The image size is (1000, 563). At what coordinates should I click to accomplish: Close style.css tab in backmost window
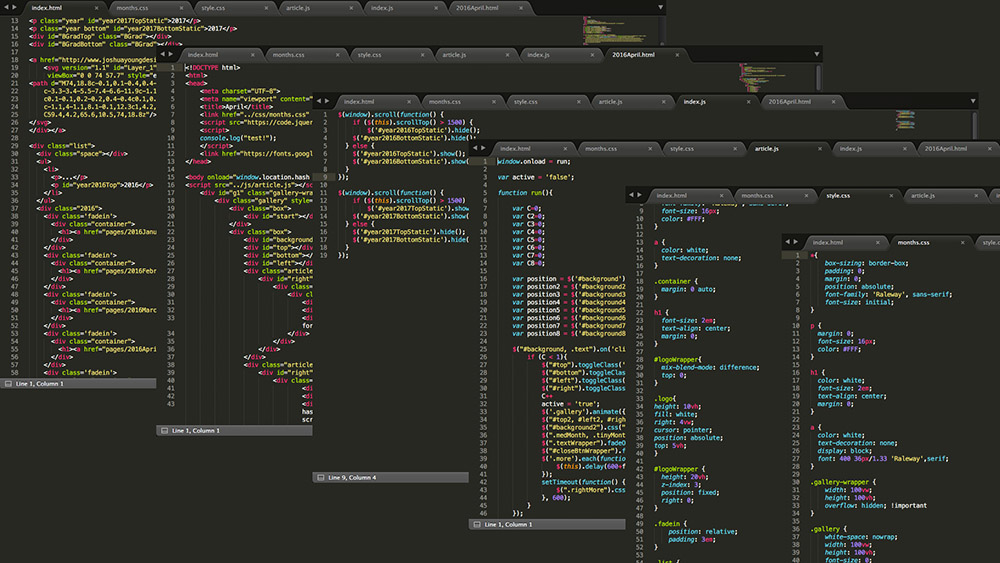pos(266,8)
